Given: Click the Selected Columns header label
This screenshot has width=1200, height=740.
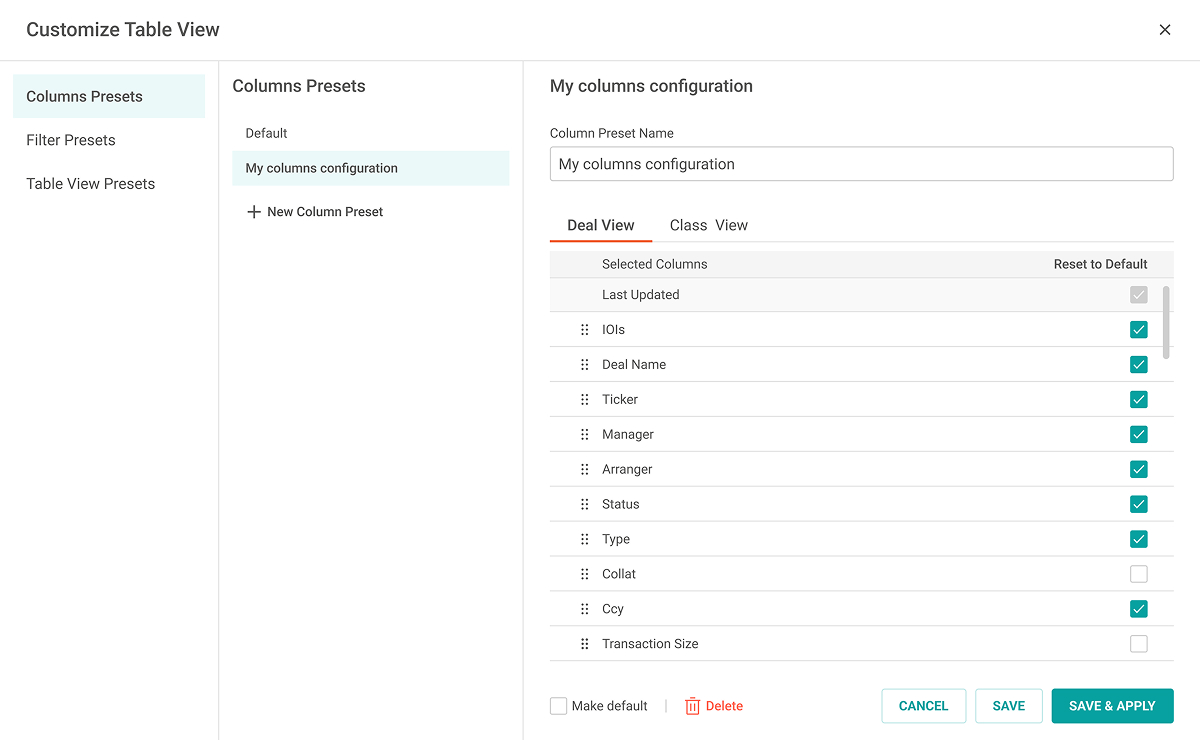Looking at the screenshot, I should [655, 264].
